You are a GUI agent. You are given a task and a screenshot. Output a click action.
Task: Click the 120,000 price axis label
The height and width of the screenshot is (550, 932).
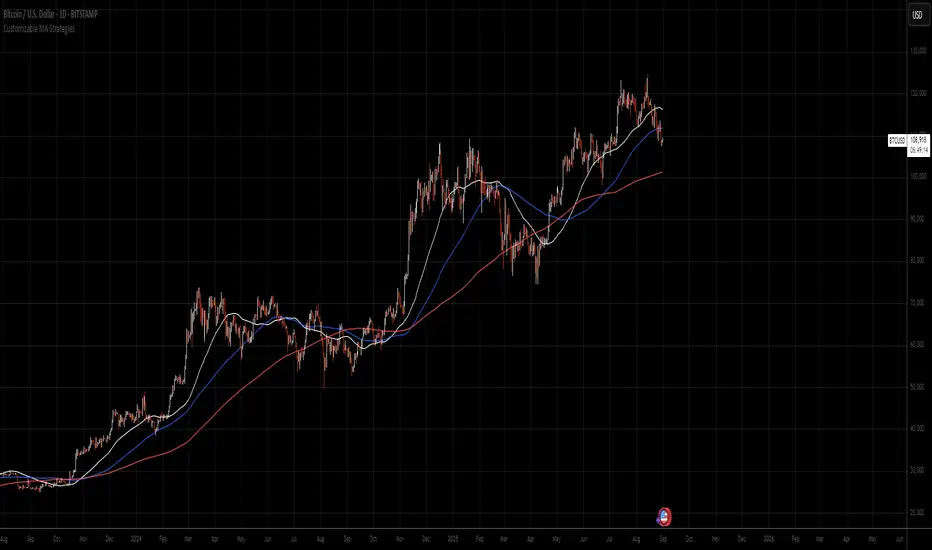click(918, 93)
